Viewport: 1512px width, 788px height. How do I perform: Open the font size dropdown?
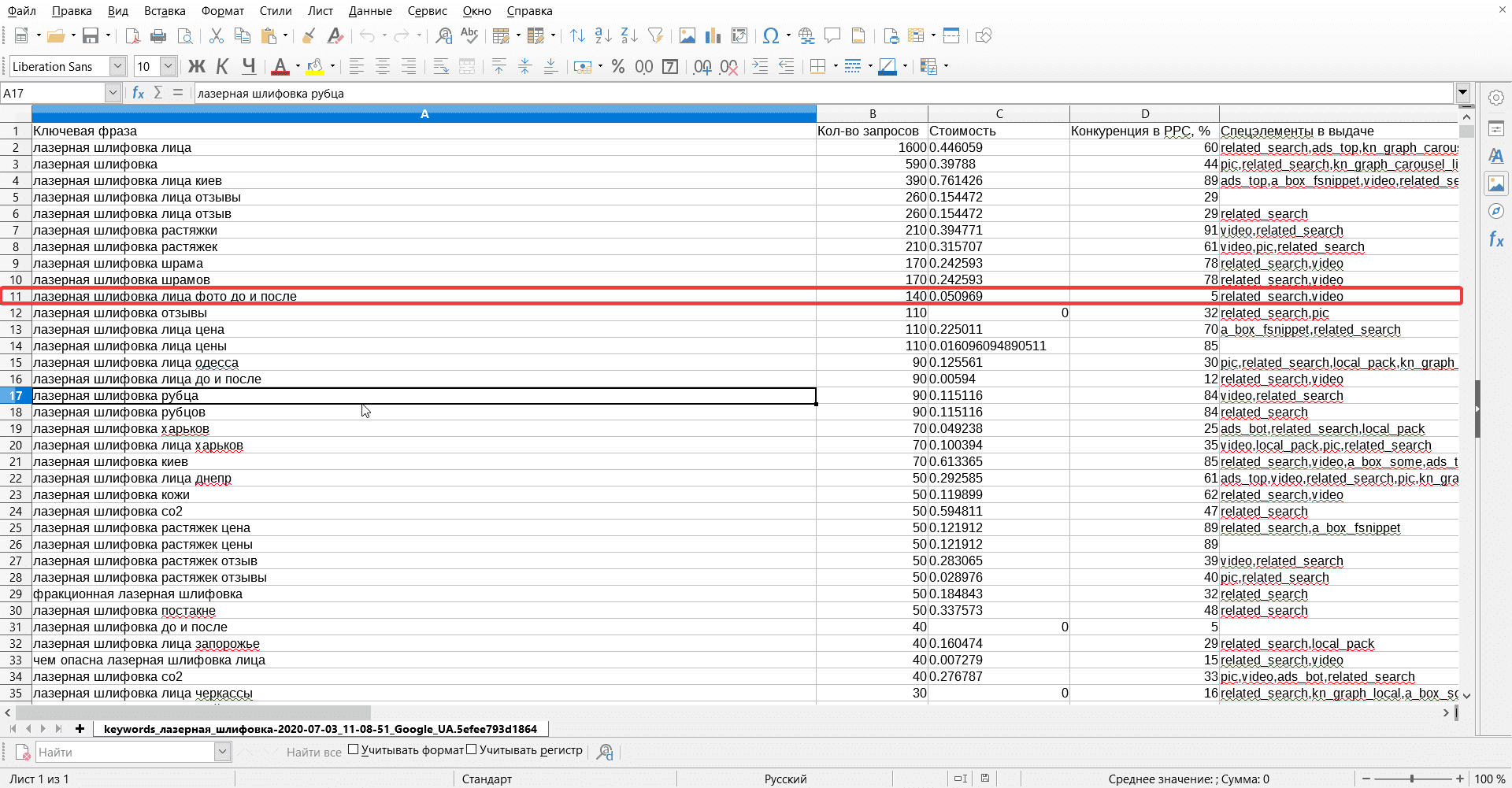(168, 67)
